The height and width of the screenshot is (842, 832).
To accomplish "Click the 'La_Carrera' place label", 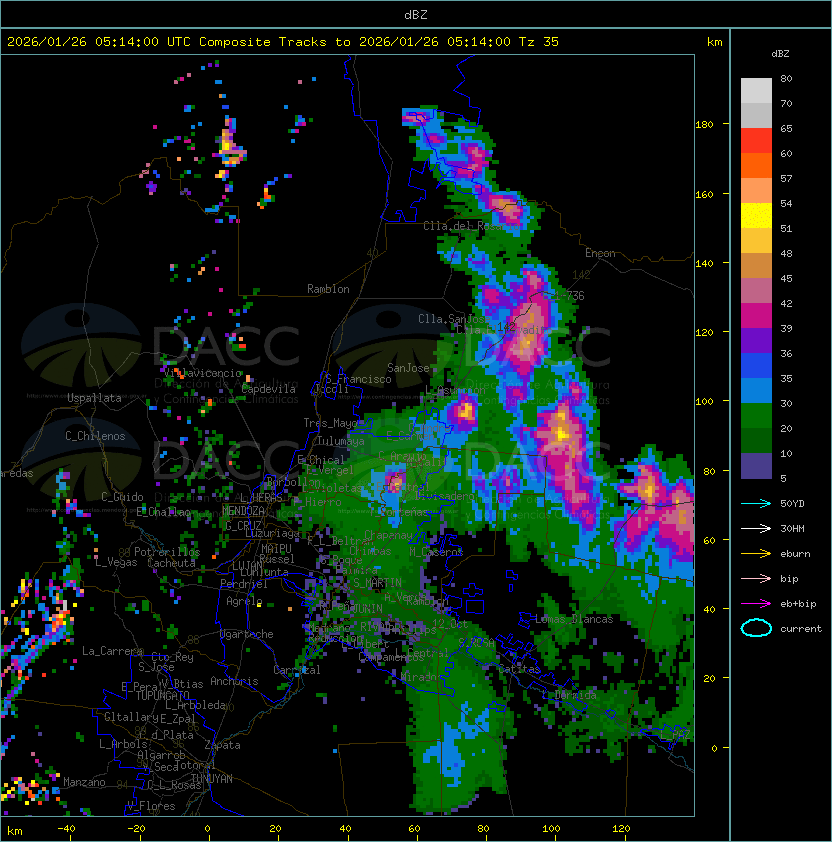I will (x=112, y=651).
